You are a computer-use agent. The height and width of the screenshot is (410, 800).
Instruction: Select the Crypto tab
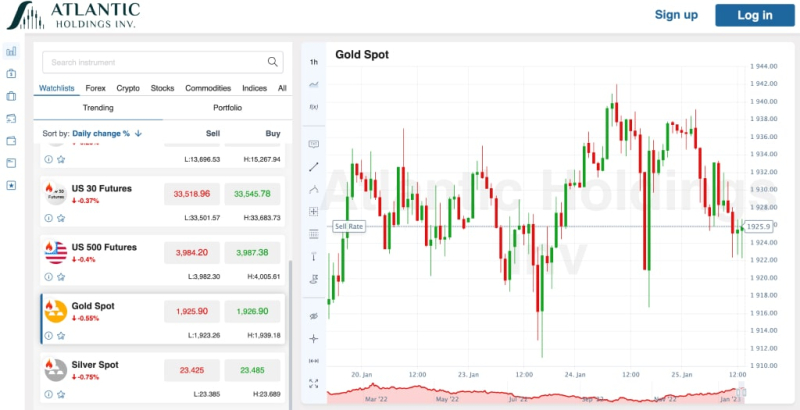tap(128, 88)
